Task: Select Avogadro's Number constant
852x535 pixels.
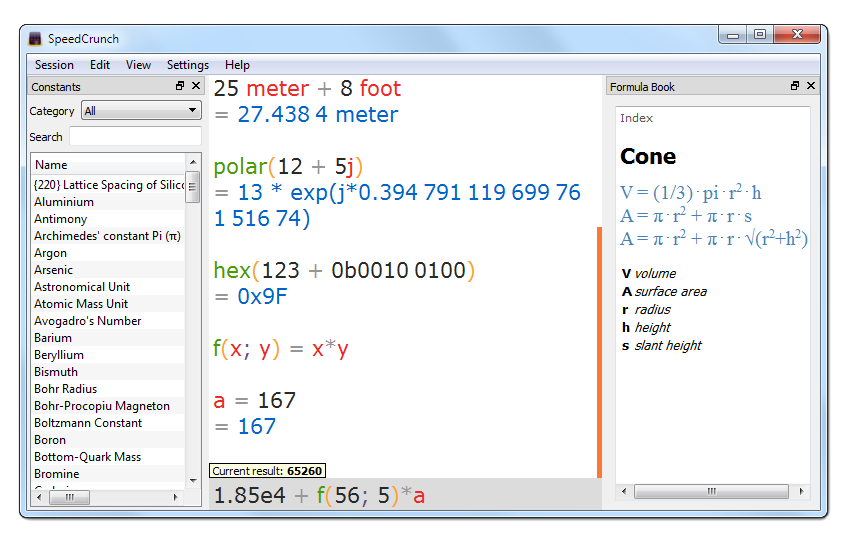Action: tap(88, 321)
